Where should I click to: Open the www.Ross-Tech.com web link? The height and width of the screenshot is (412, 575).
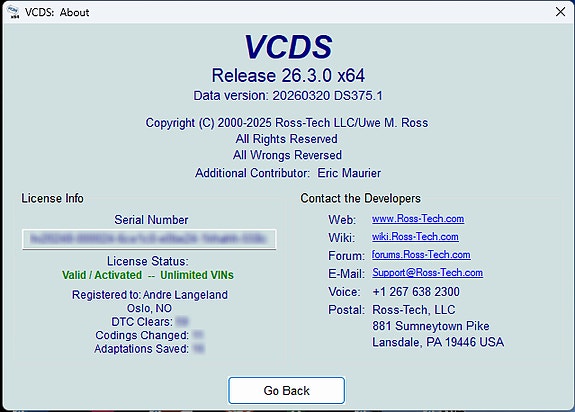point(418,219)
